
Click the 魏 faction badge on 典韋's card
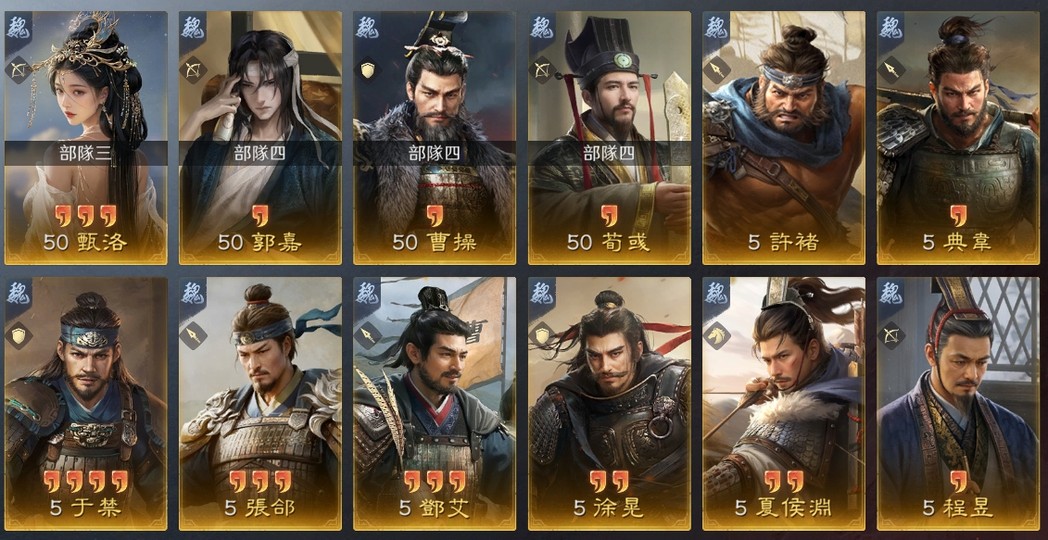point(891,27)
